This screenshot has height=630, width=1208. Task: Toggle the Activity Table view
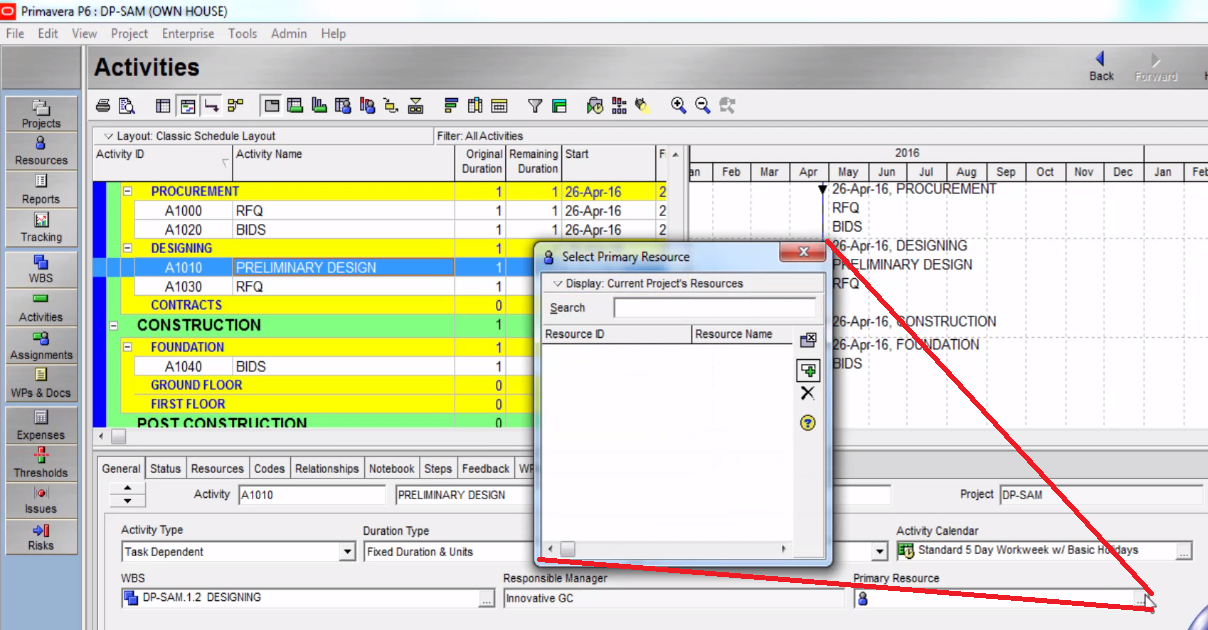pyautogui.click(x=163, y=105)
